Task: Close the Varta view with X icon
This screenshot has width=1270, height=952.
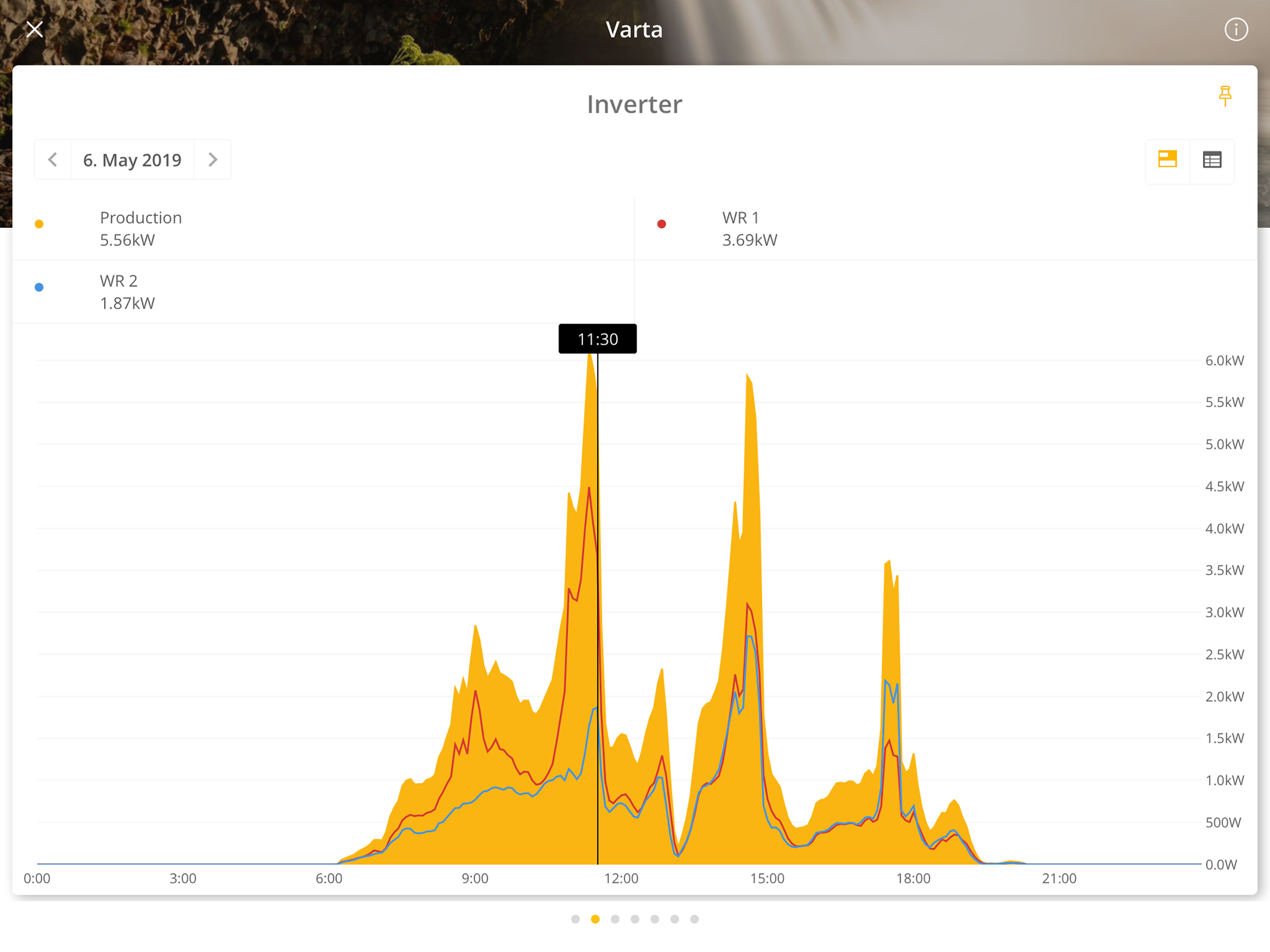Action: 34,29
